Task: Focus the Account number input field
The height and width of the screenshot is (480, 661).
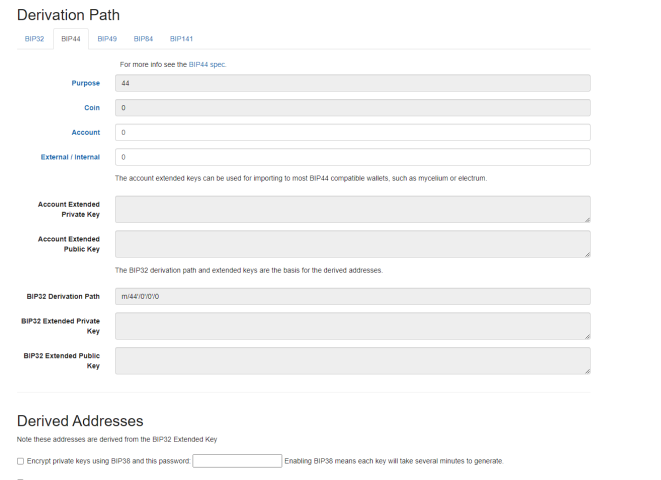Action: (353, 132)
